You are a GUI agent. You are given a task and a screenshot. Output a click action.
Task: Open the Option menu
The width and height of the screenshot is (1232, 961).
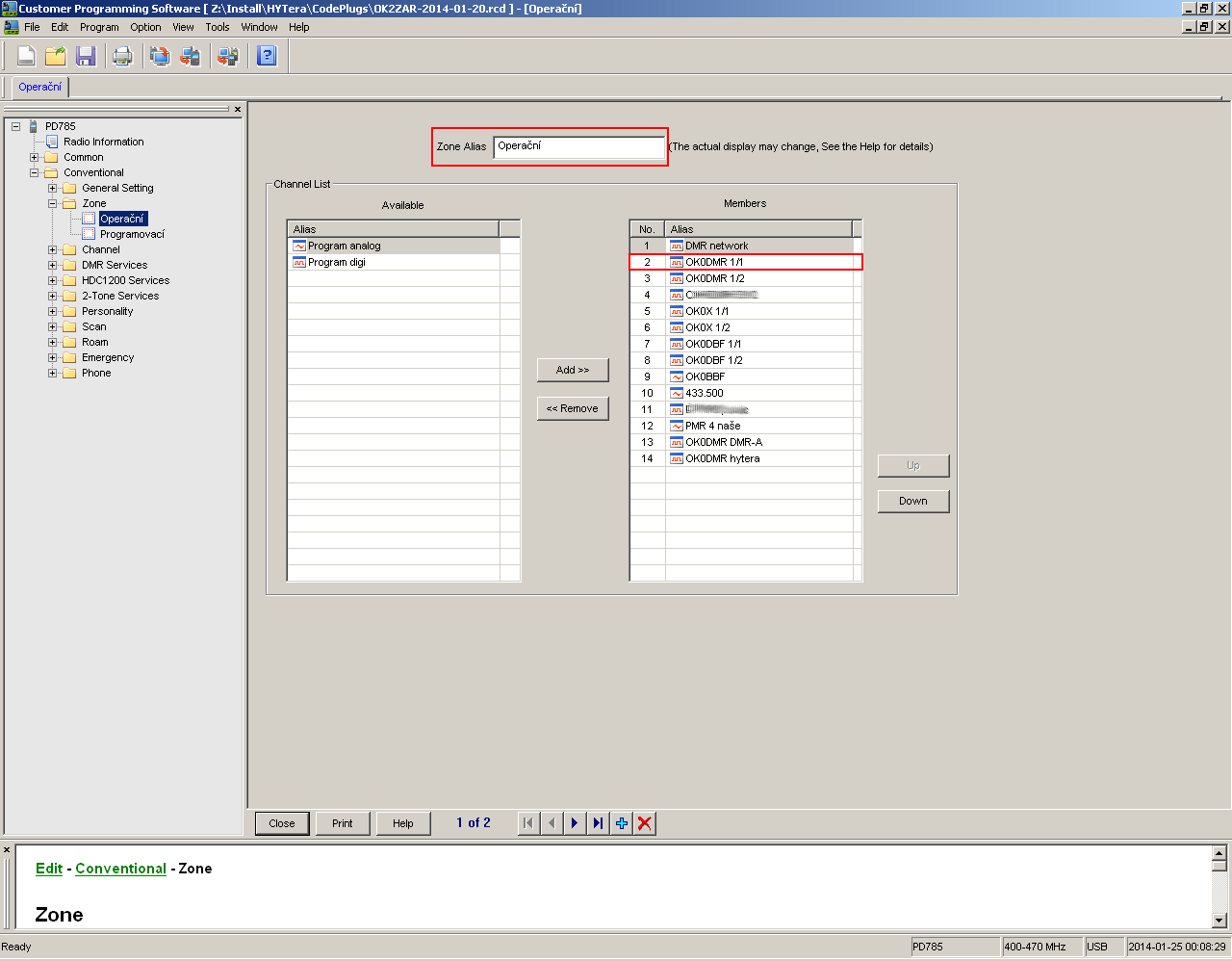point(145,27)
